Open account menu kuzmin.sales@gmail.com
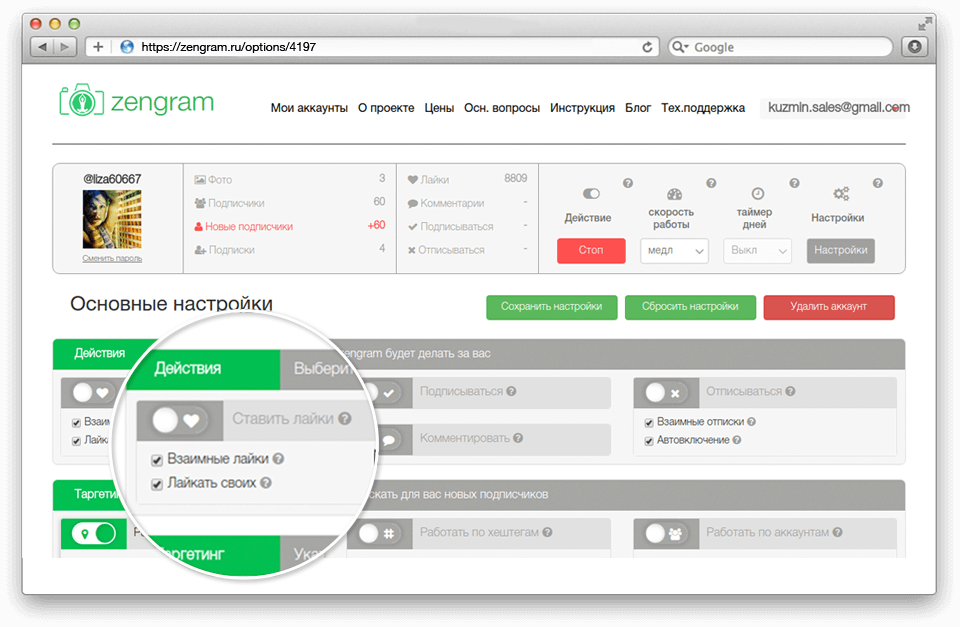This screenshot has width=960, height=627. pos(838,107)
